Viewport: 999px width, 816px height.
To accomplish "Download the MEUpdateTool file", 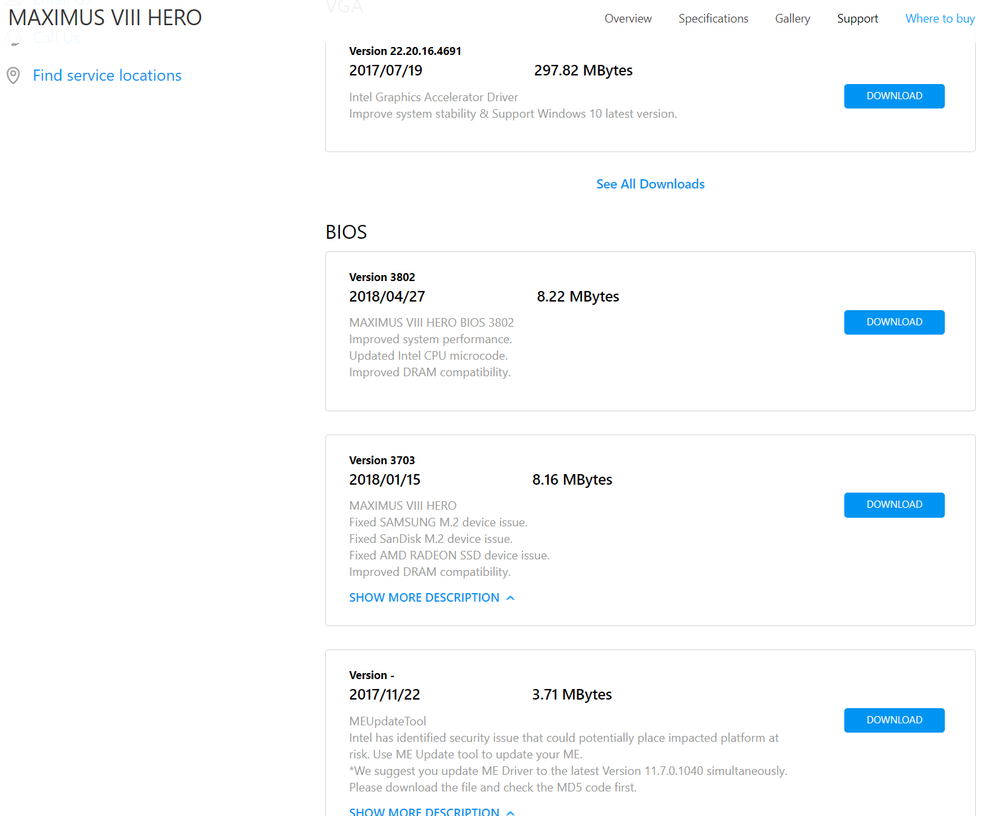I will pyautogui.click(x=894, y=720).
